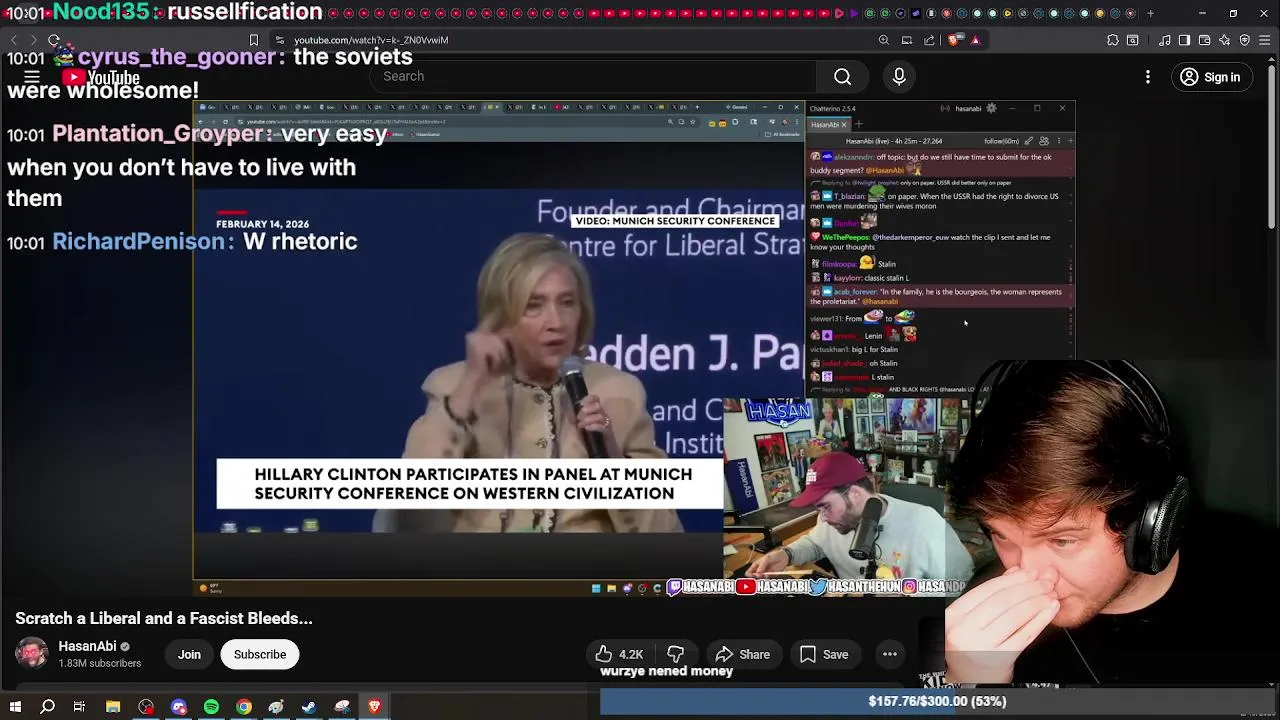Open the browser extensions puzzle icon

tap(1113, 40)
